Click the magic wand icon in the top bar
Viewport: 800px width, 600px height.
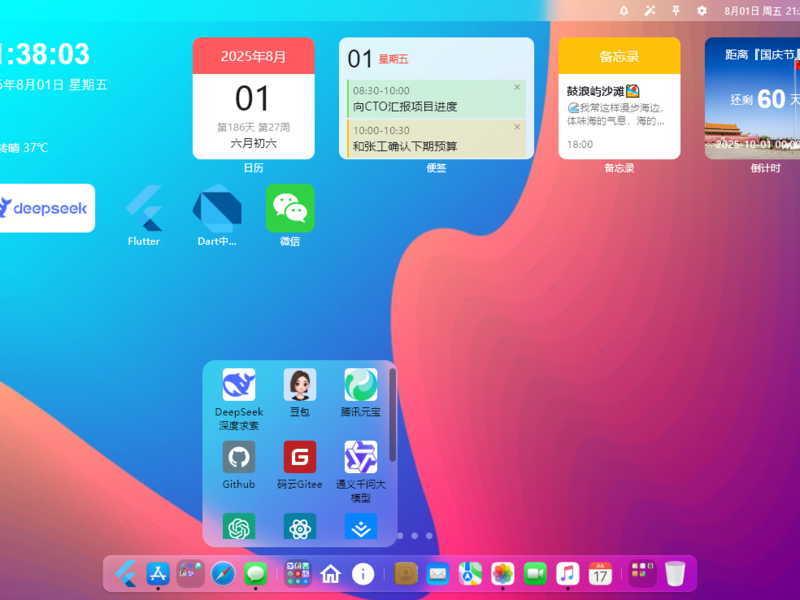(649, 11)
